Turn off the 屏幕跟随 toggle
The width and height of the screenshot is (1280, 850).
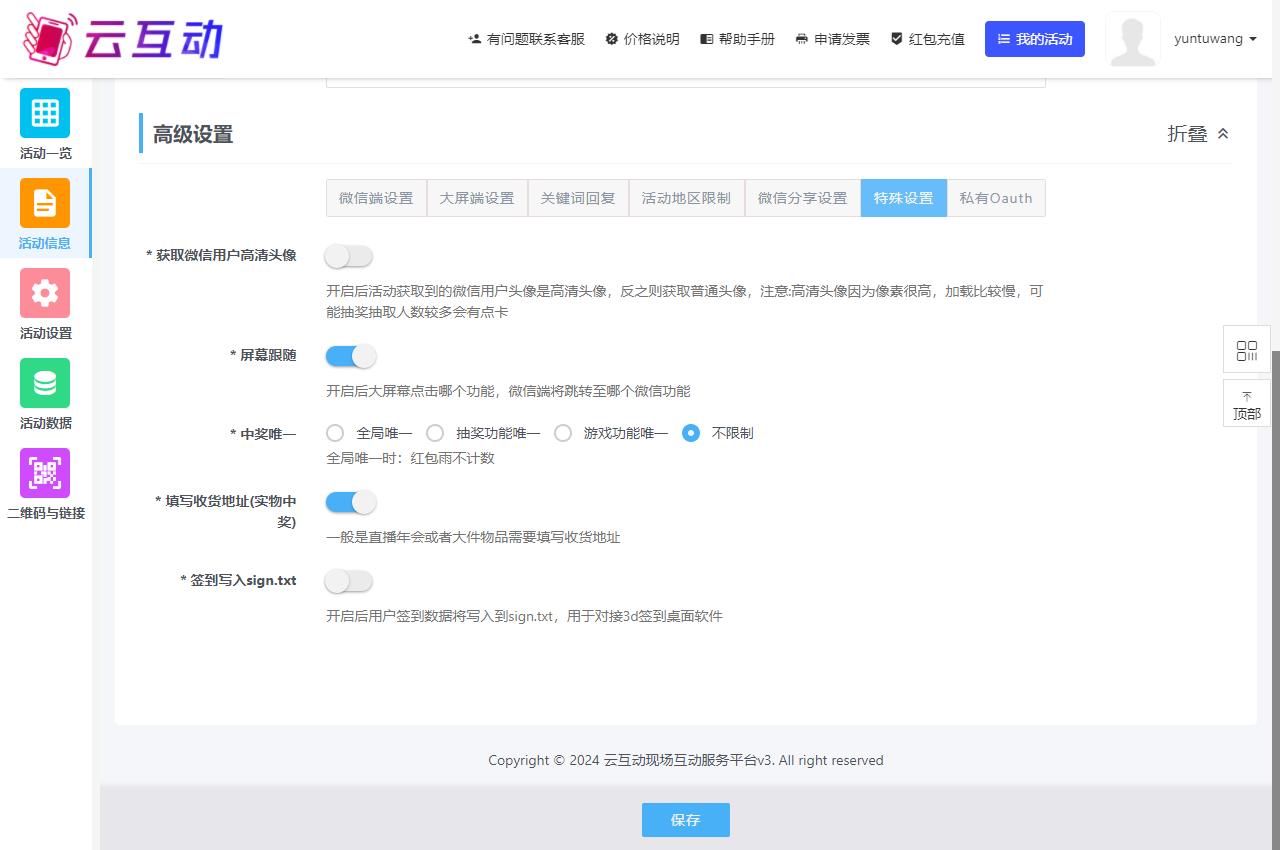click(350, 356)
